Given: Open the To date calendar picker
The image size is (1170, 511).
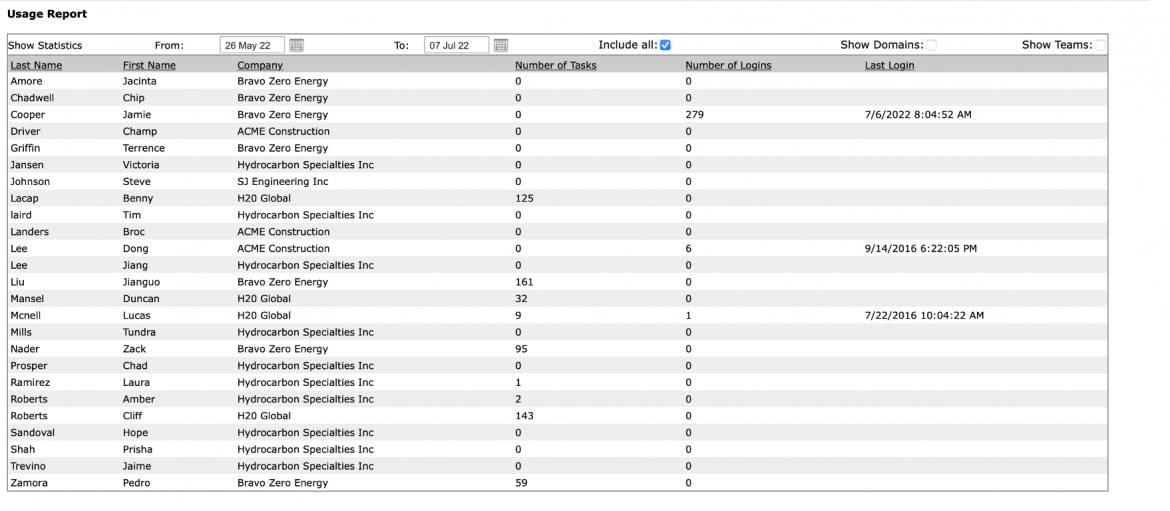Looking at the screenshot, I should pyautogui.click(x=501, y=46).
